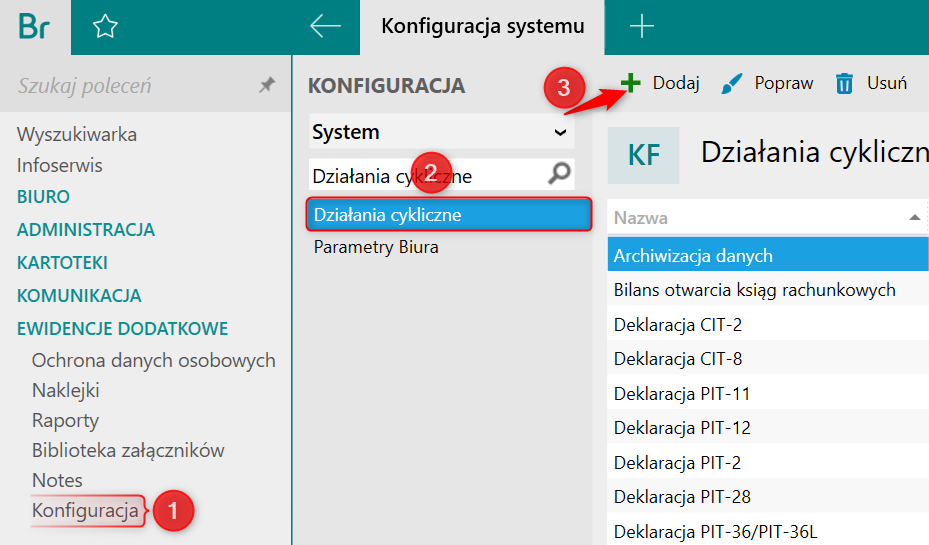Select Bilans otwarcia ksiąg rachunkowych row

click(x=768, y=290)
